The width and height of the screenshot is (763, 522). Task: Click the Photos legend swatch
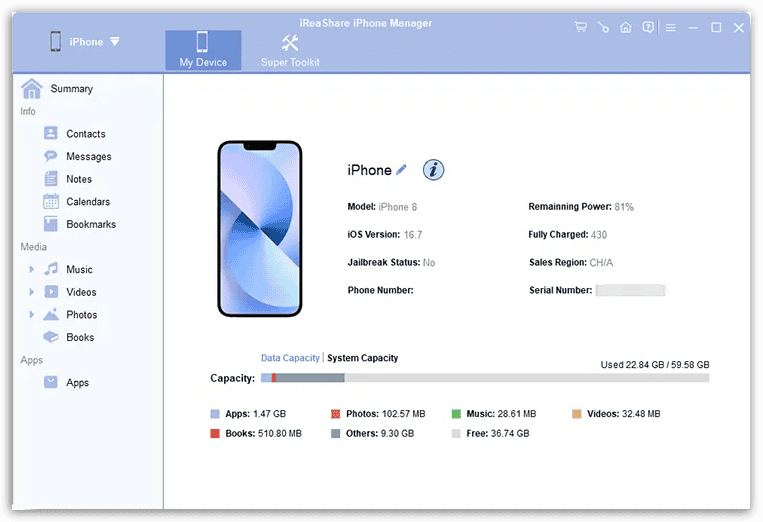335,414
